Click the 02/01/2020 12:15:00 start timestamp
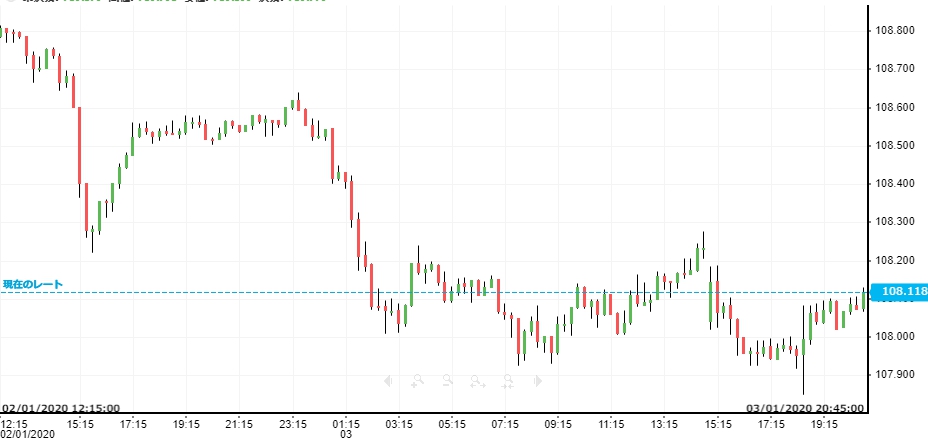Image resolution: width=928 pixels, height=446 pixels. tap(61, 408)
